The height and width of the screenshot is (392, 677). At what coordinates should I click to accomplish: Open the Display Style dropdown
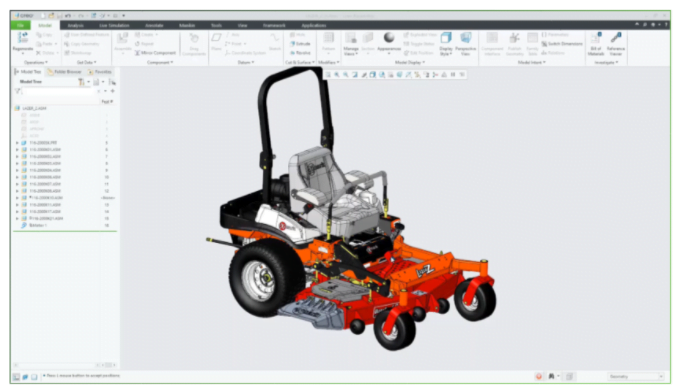pos(446,51)
